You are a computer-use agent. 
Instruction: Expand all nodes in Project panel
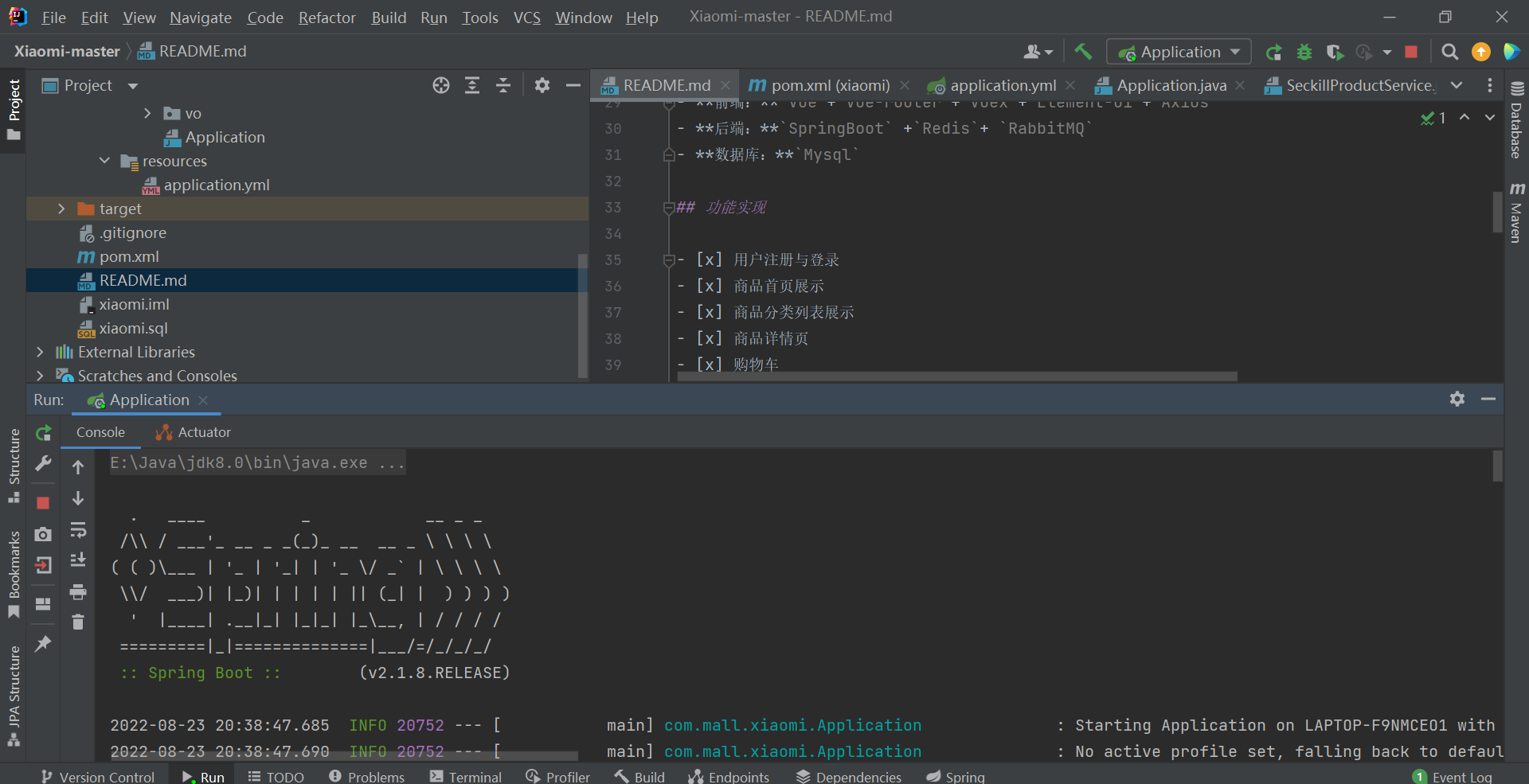point(472,85)
